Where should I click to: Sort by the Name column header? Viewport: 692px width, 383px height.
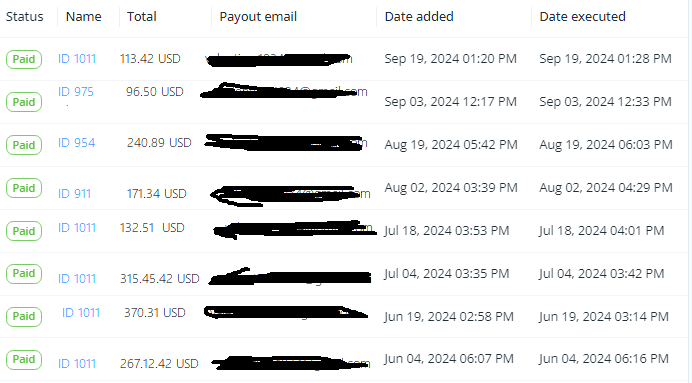pyautogui.click(x=83, y=17)
